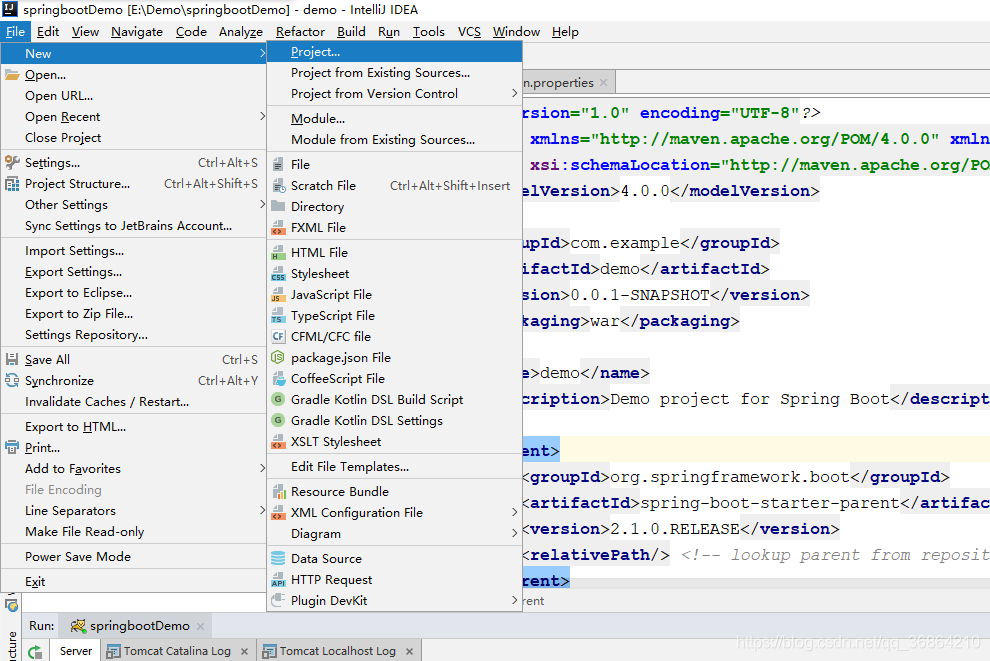Expand Open Recent submenu arrow
The image size is (990, 661).
click(262, 116)
